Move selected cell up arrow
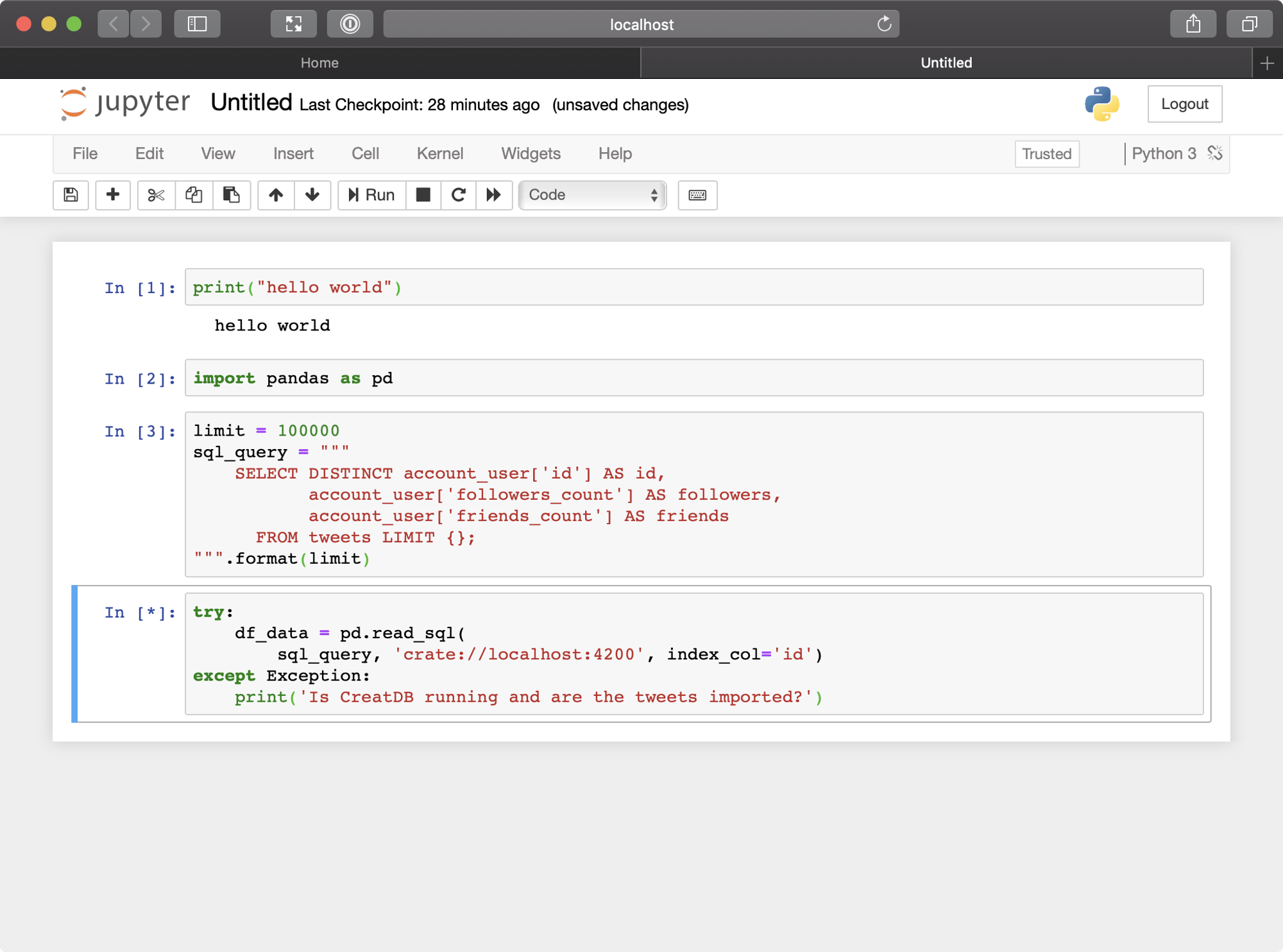Image resolution: width=1283 pixels, height=952 pixels. tap(276, 195)
